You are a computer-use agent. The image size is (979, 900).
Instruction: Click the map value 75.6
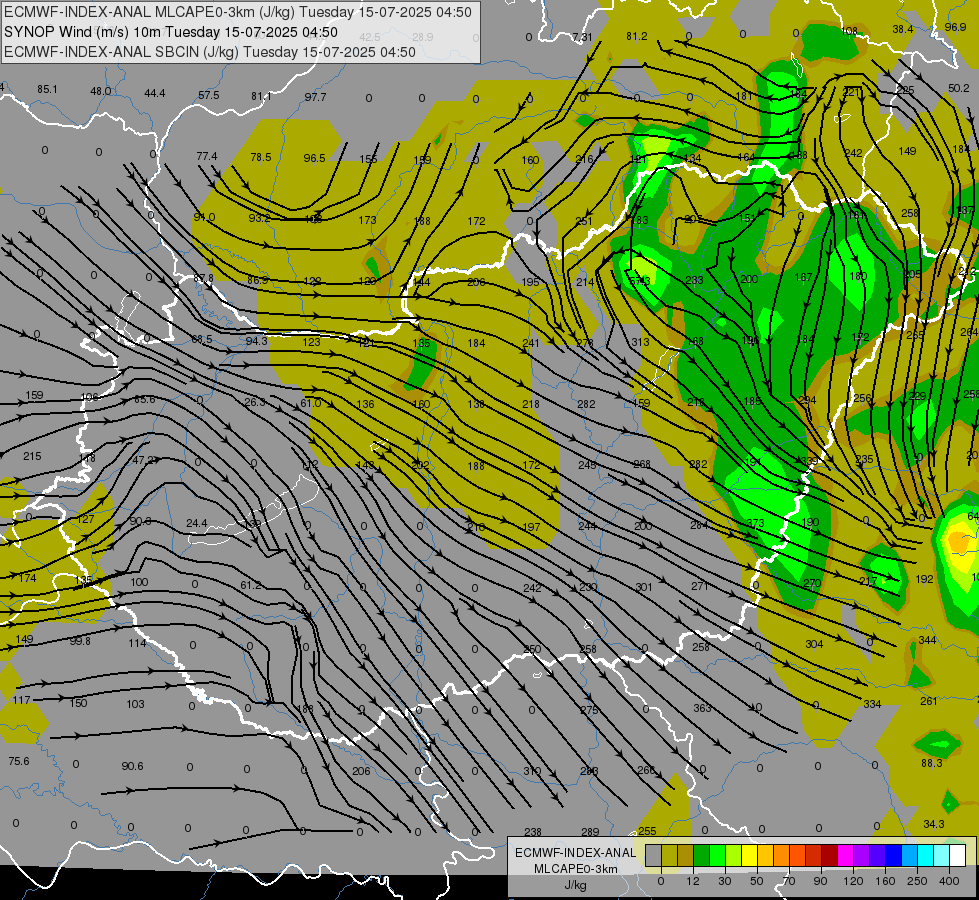pyautogui.click(x=19, y=761)
